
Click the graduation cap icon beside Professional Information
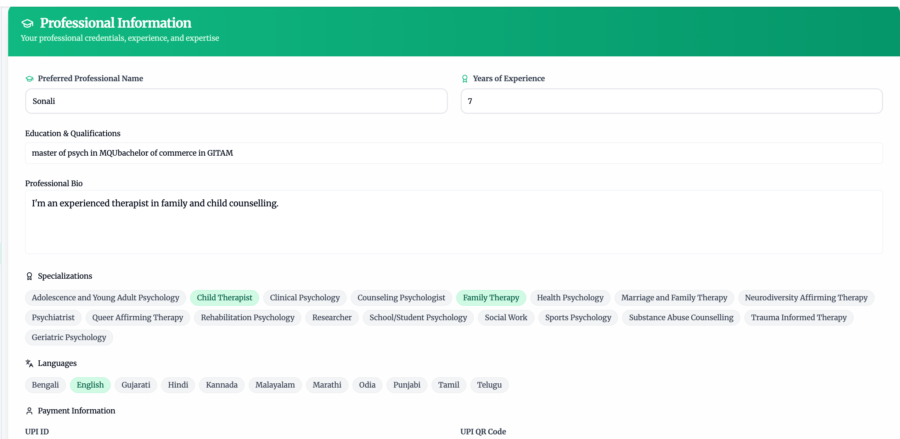pyautogui.click(x=27, y=24)
